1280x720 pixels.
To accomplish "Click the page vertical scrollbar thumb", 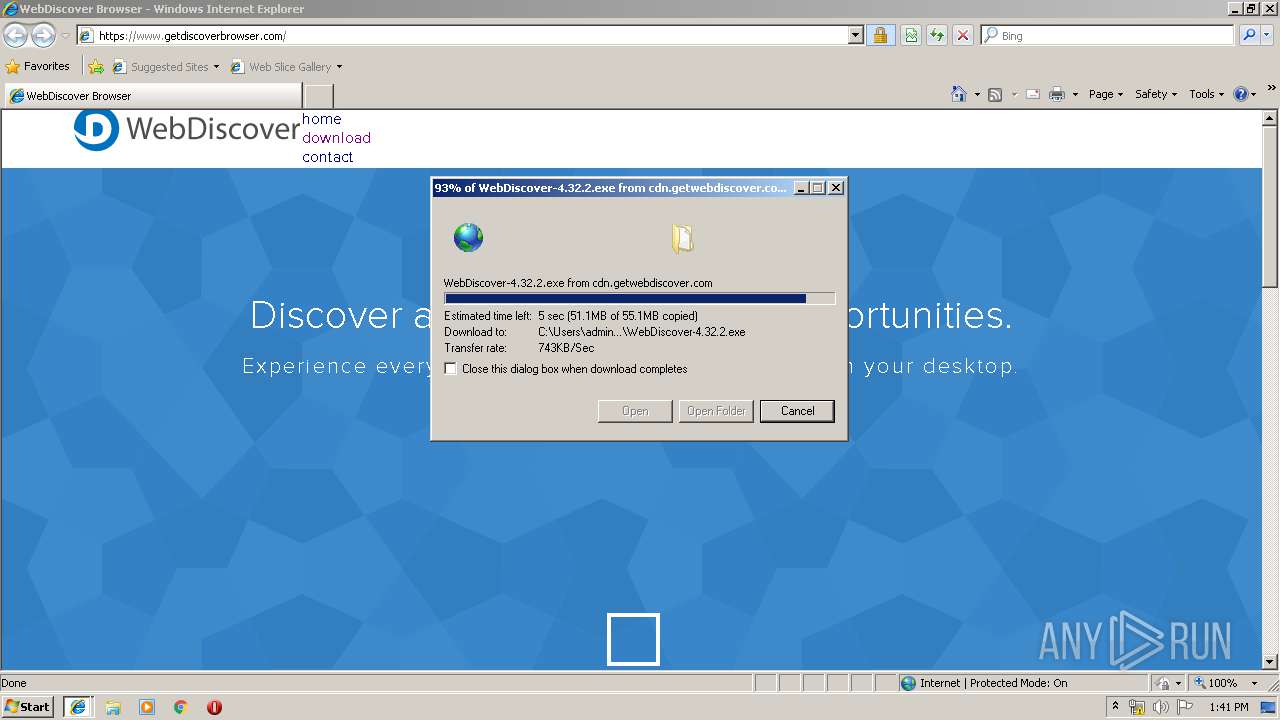I will coord(1270,205).
